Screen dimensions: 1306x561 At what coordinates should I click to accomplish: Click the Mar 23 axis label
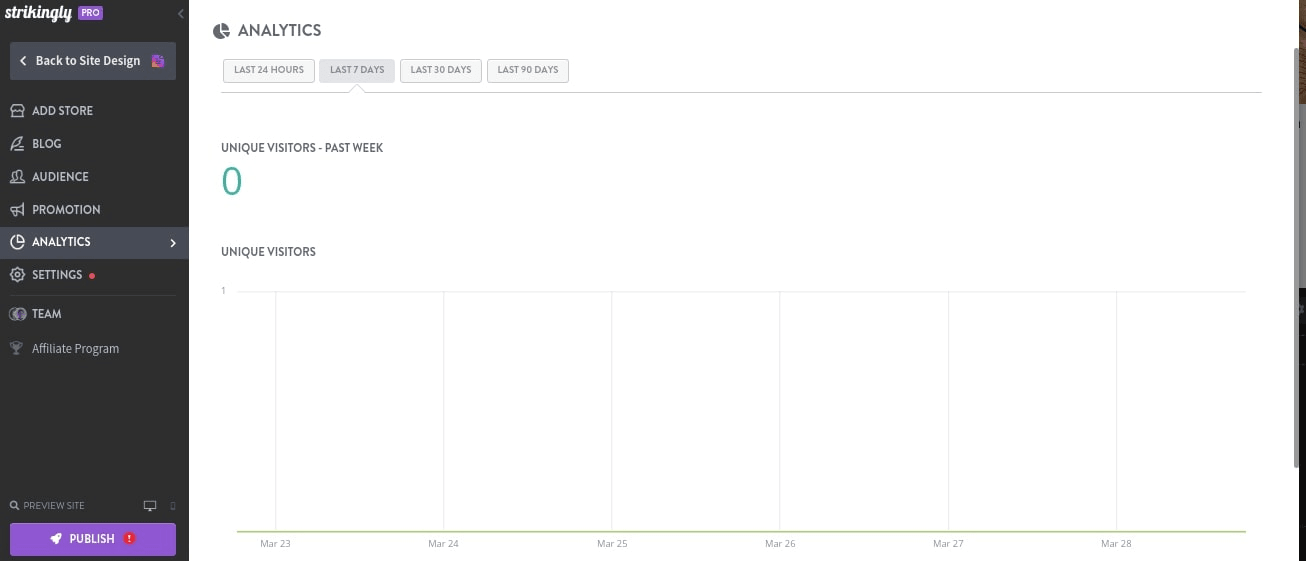[x=275, y=544]
